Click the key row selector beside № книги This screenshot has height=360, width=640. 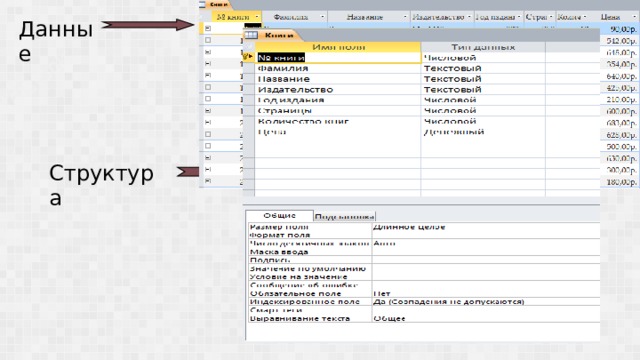tap(248, 58)
